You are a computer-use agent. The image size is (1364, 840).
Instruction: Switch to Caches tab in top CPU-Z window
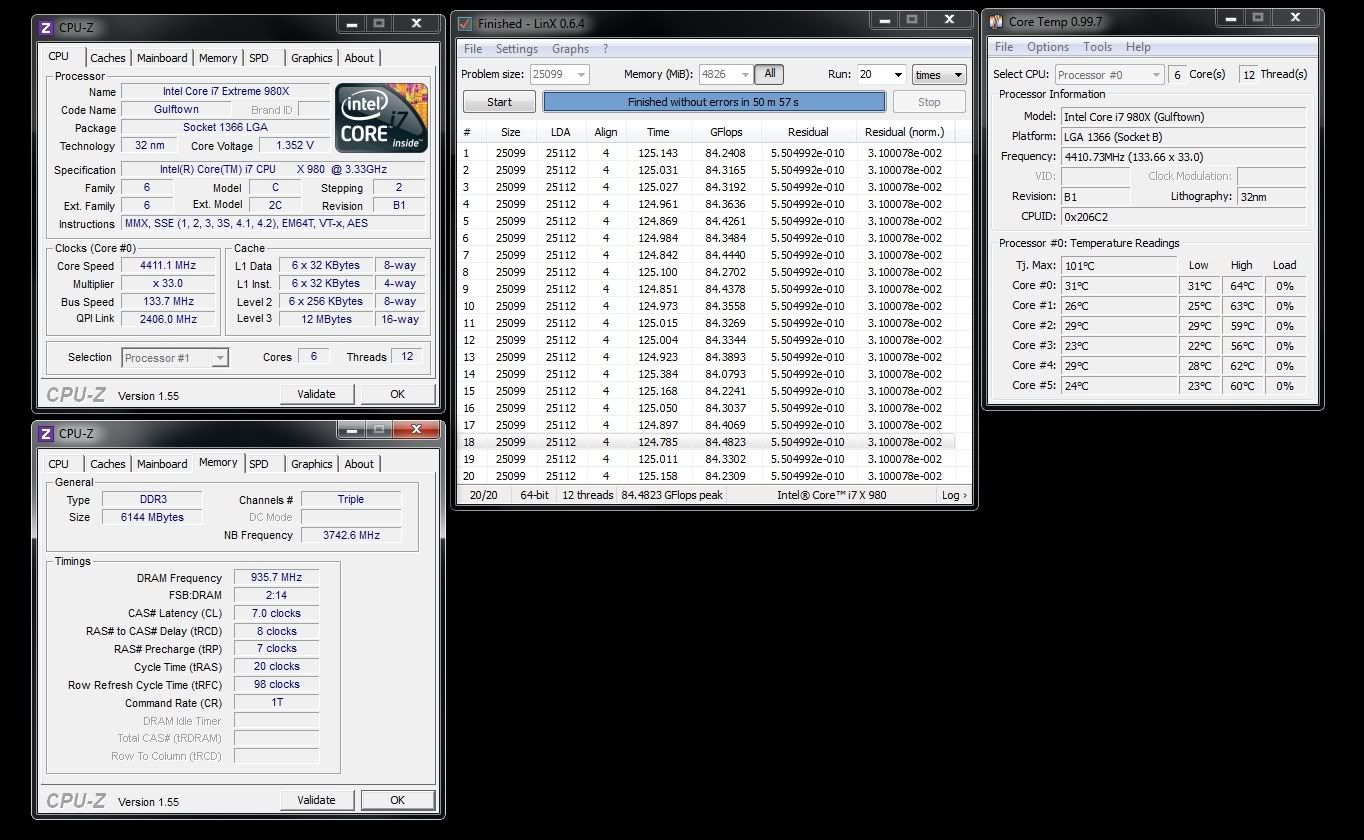108,58
